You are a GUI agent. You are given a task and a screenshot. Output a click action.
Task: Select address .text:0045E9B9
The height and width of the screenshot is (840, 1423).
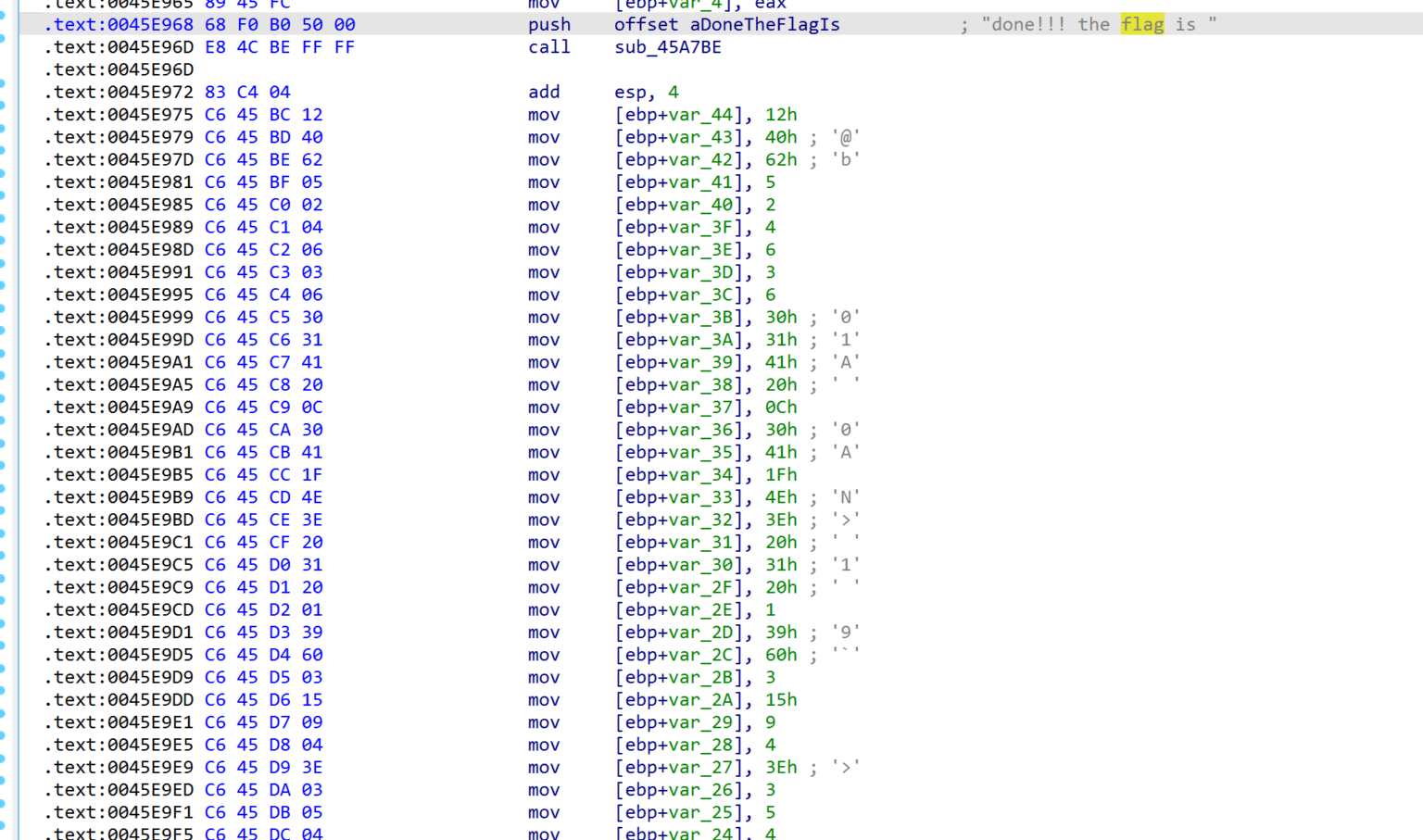coord(119,497)
